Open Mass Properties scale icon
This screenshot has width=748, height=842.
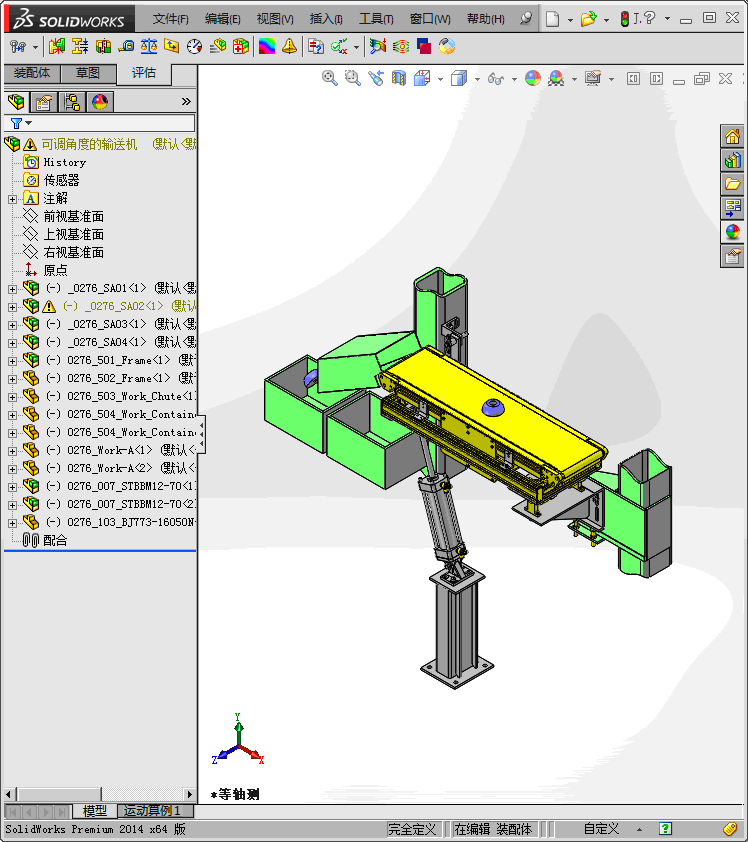149,47
